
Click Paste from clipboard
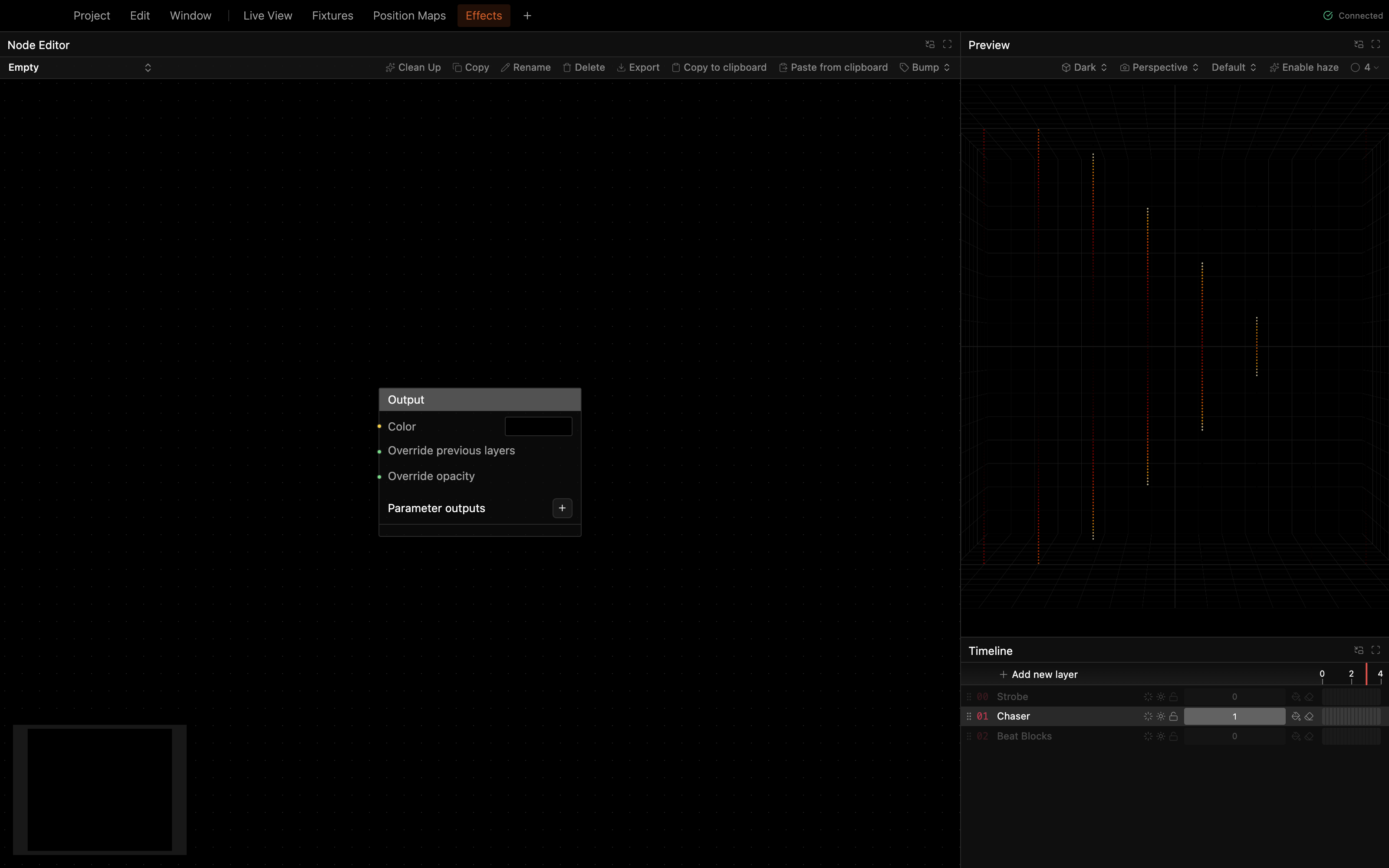pos(833,67)
